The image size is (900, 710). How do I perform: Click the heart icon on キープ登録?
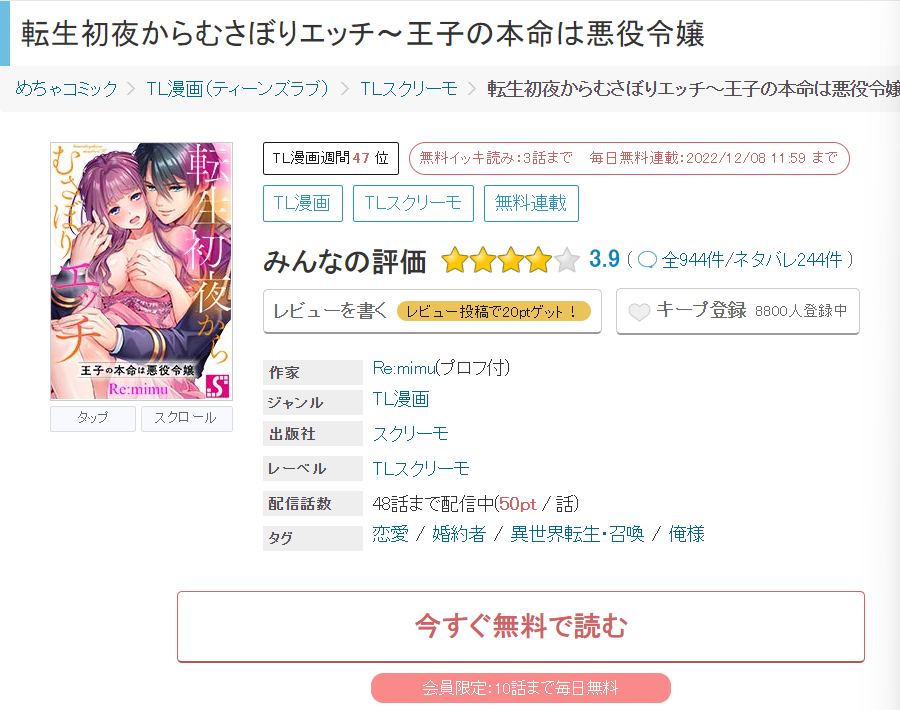point(639,312)
